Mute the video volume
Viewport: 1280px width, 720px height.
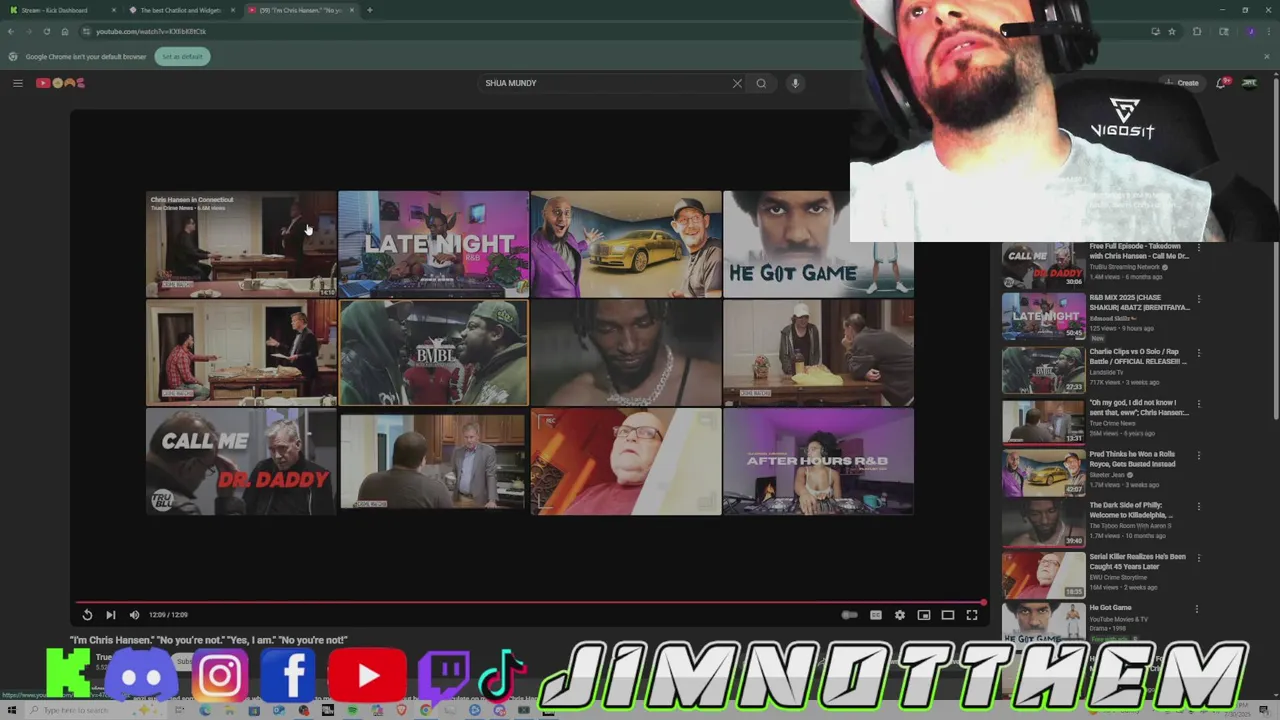[134, 615]
